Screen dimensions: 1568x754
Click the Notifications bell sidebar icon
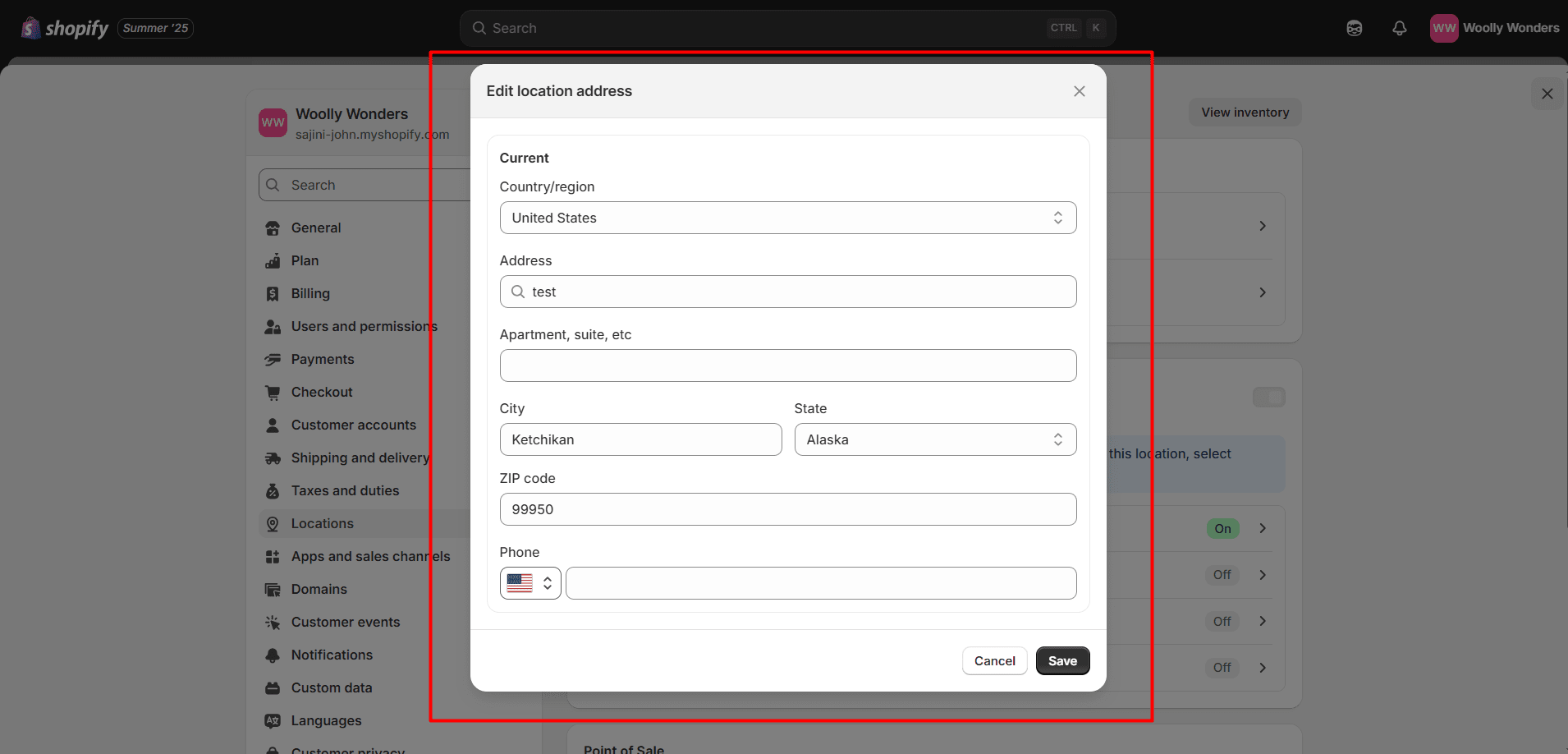pos(273,655)
